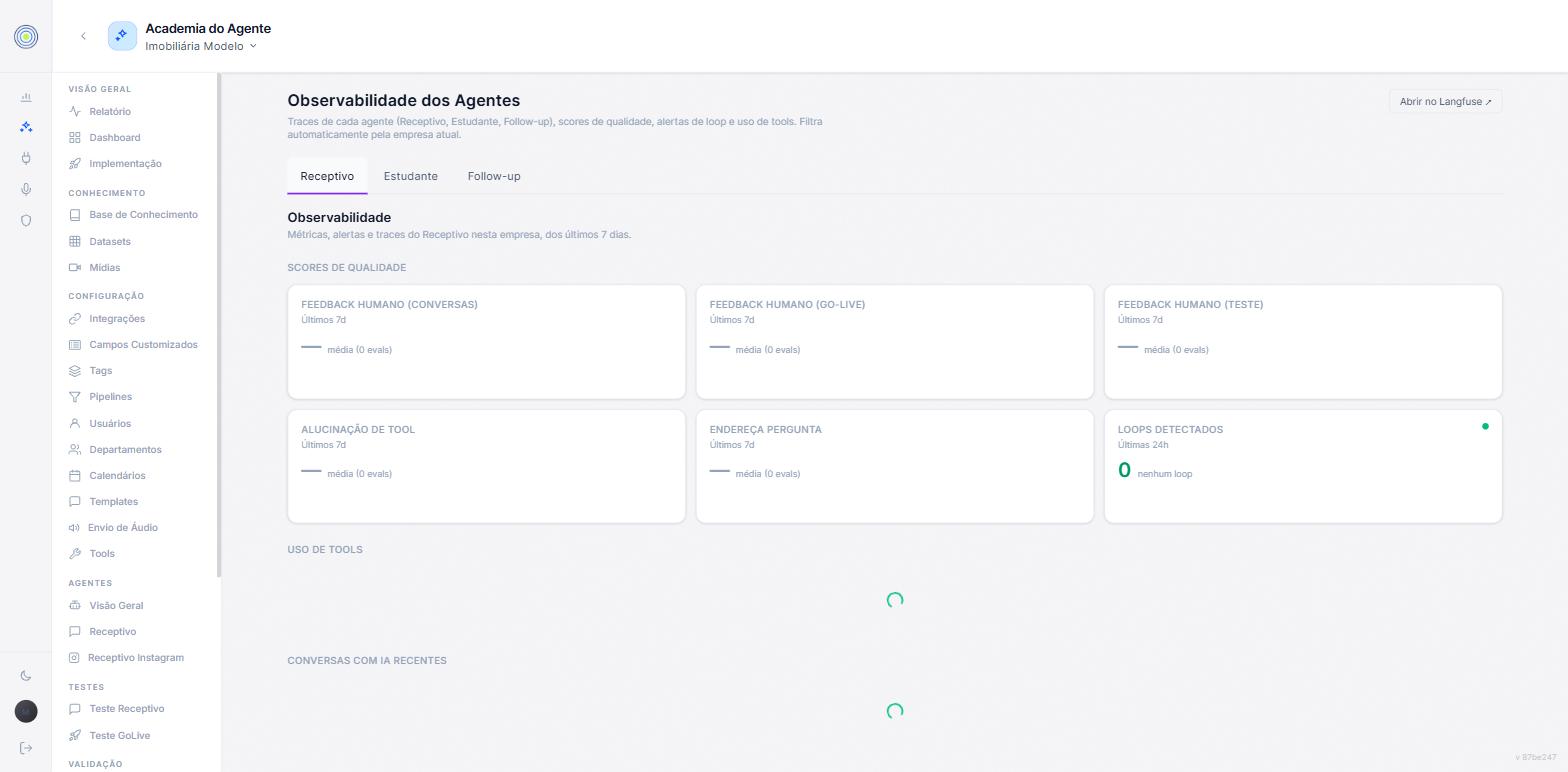The height and width of the screenshot is (772, 1568).
Task: Click the Usuários person icon
Action: click(75, 424)
